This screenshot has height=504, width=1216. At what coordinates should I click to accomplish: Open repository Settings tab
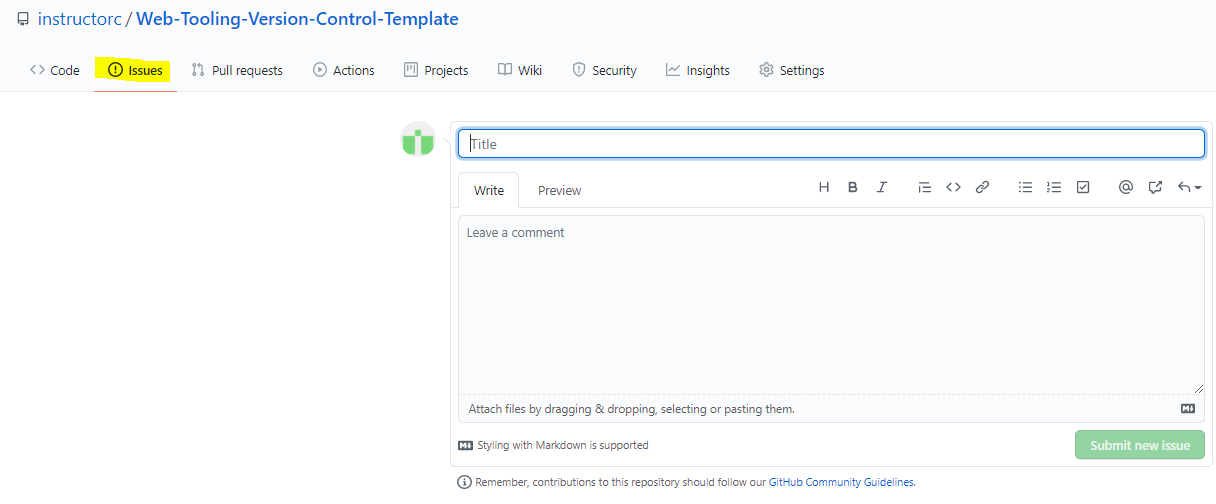pyautogui.click(x=792, y=70)
